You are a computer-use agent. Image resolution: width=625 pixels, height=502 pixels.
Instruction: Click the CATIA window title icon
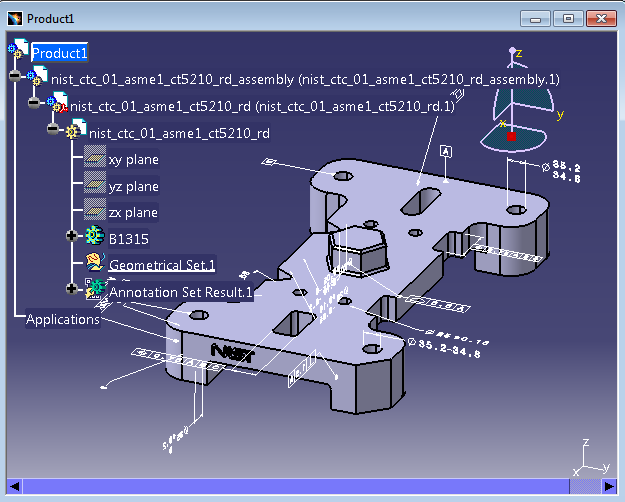tap(15, 19)
